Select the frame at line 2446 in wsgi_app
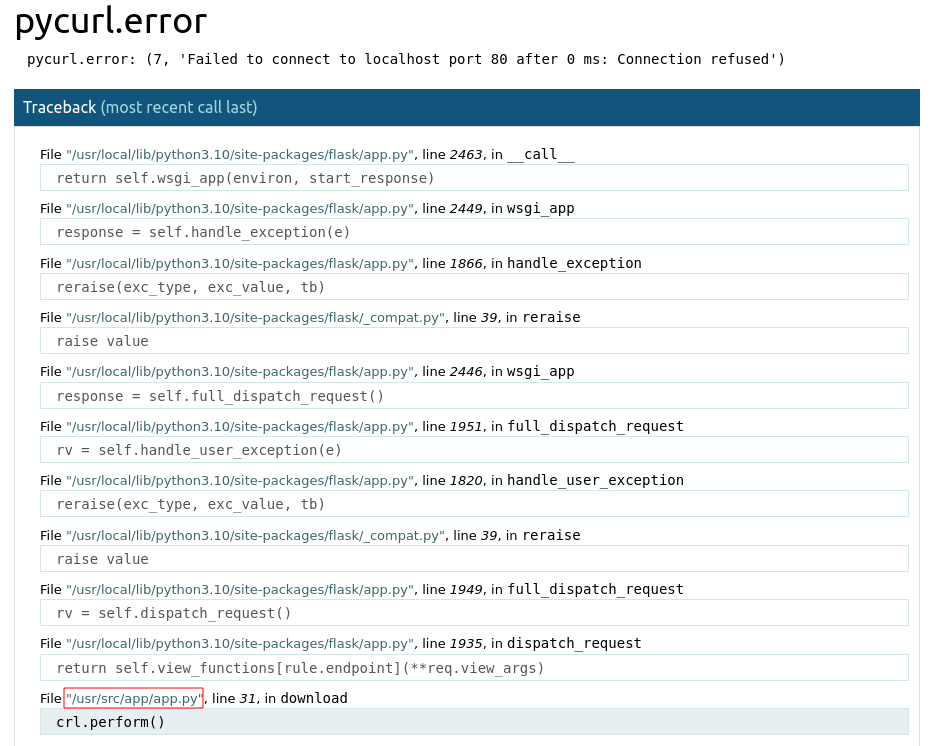Screen dimensions: 936x746 (x=307, y=372)
